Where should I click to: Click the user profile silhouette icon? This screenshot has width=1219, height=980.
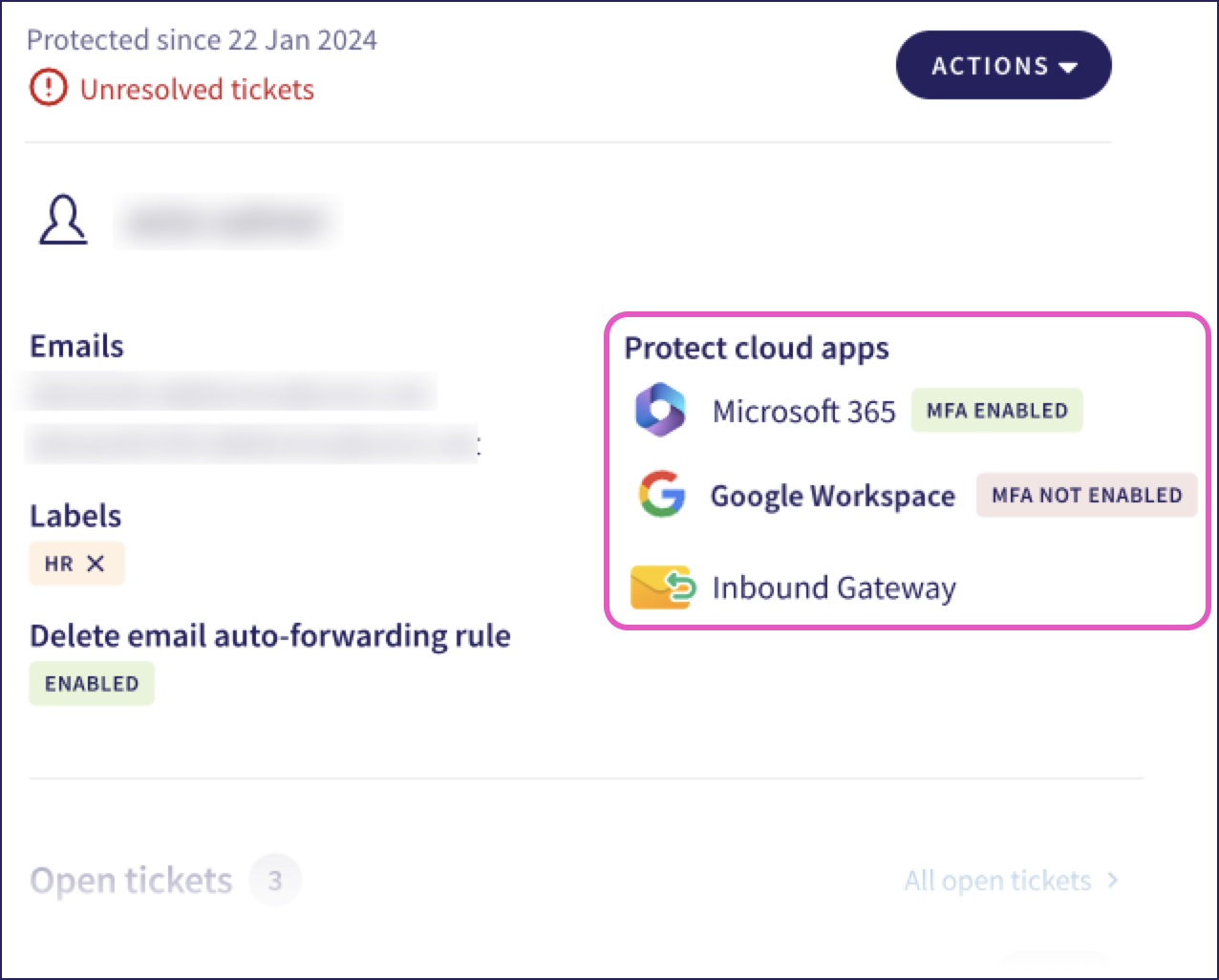pyautogui.click(x=63, y=221)
